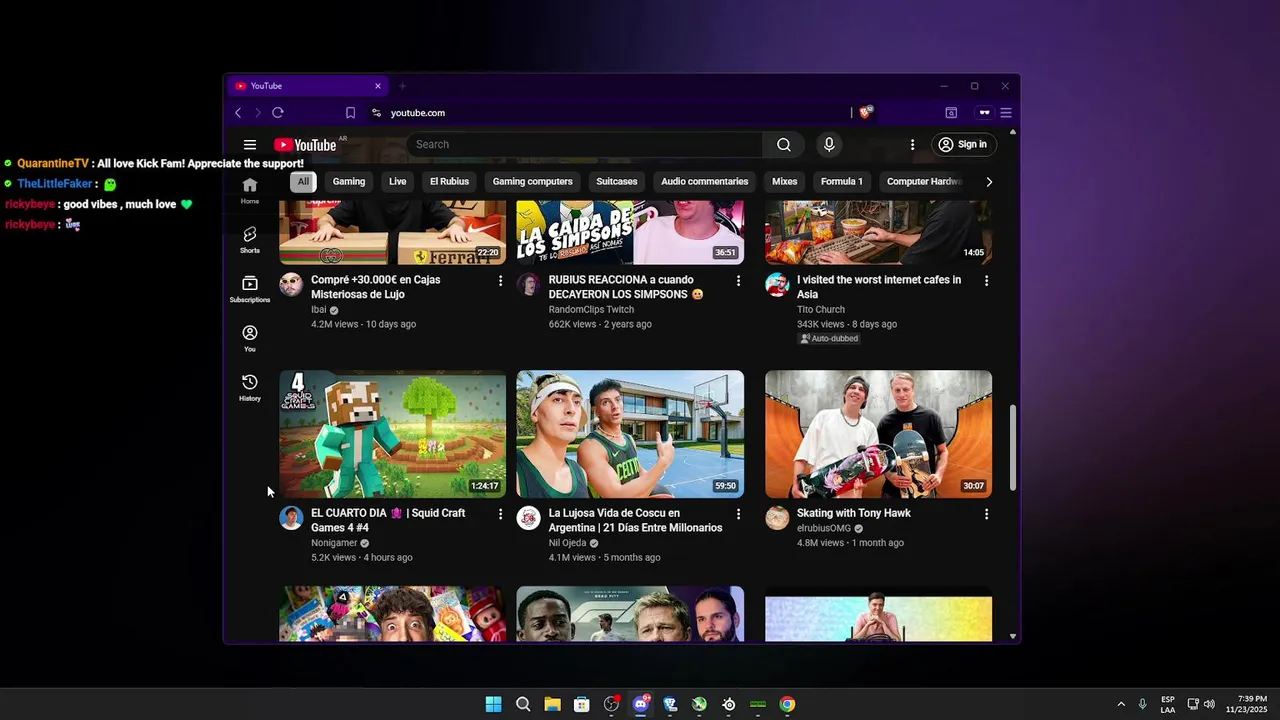Image resolution: width=1280 pixels, height=720 pixels.
Task: Click the Nil Ojeda channel avatar
Action: (x=529, y=518)
